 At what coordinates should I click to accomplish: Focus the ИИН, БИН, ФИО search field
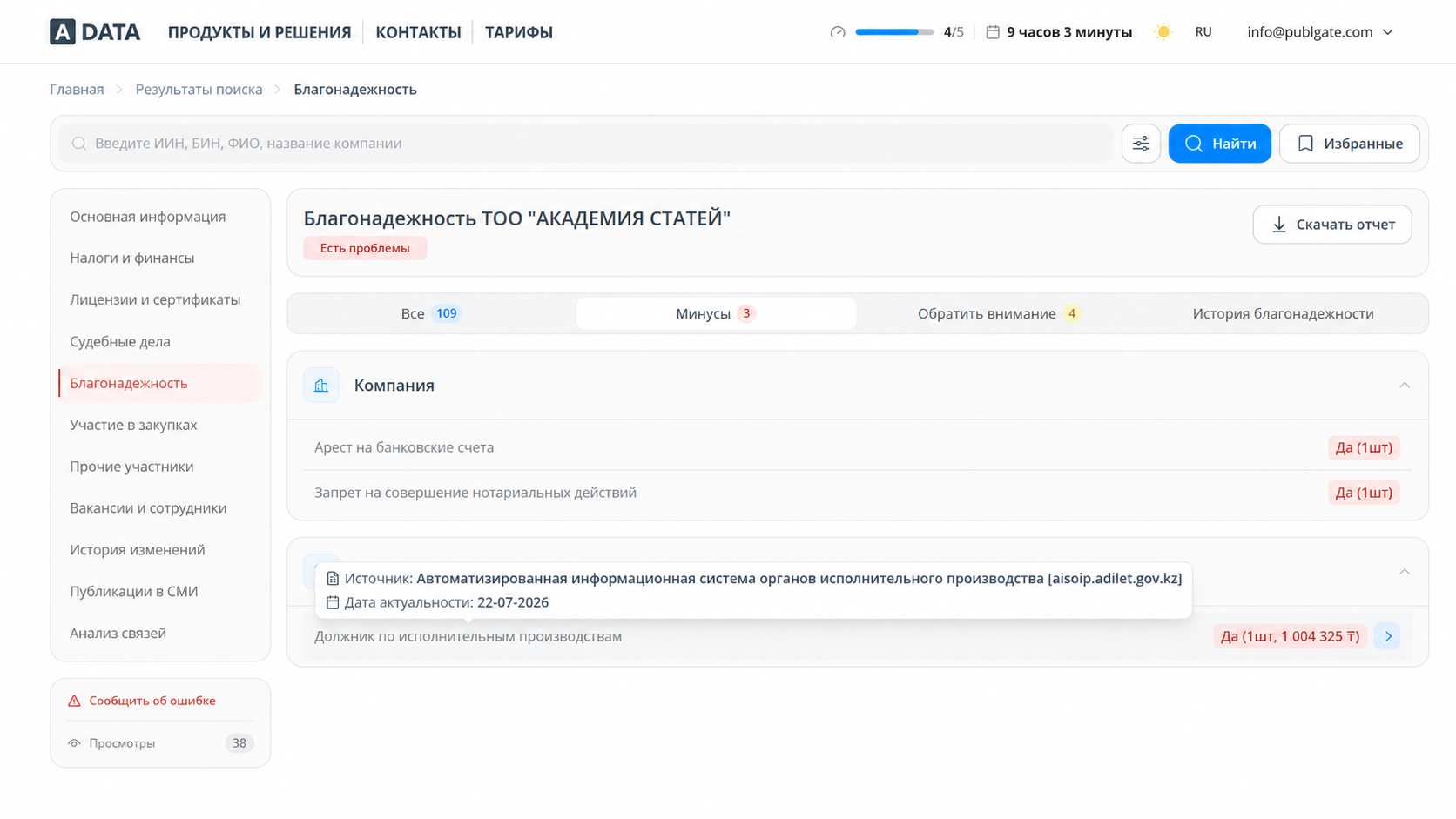coord(586,144)
